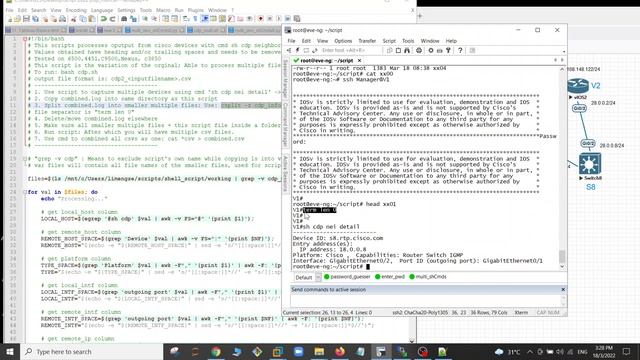This screenshot has height=360, width=640.
Task: Collapse code fold marker at the for loop line
Action: coord(24,192)
